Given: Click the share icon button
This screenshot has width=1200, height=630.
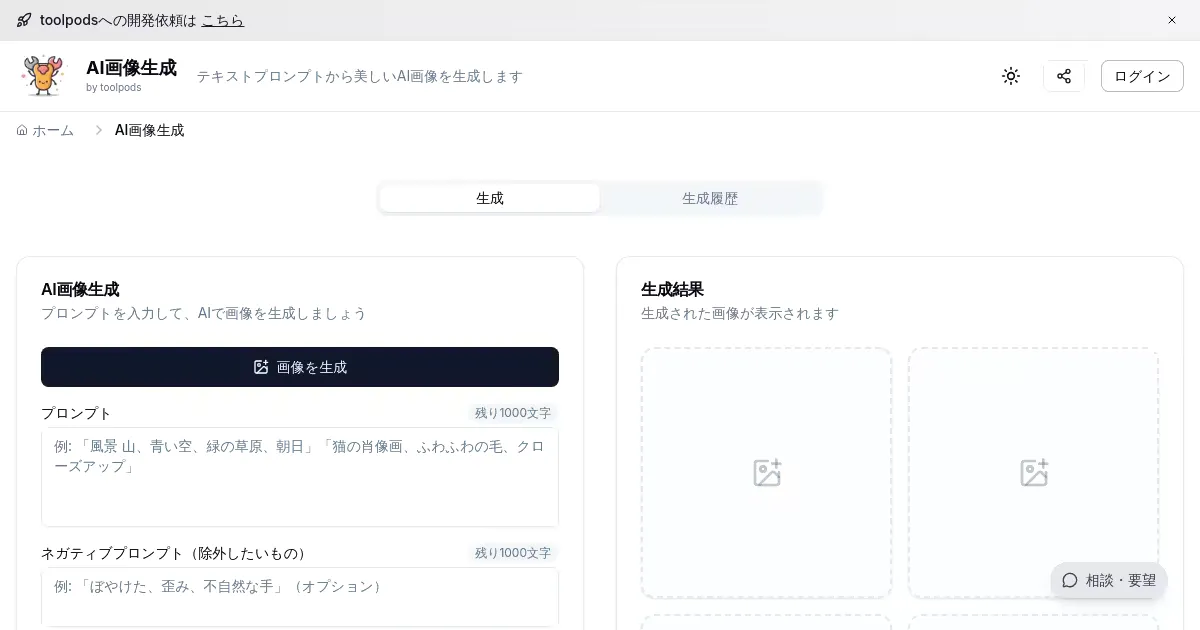Looking at the screenshot, I should coord(1064,76).
